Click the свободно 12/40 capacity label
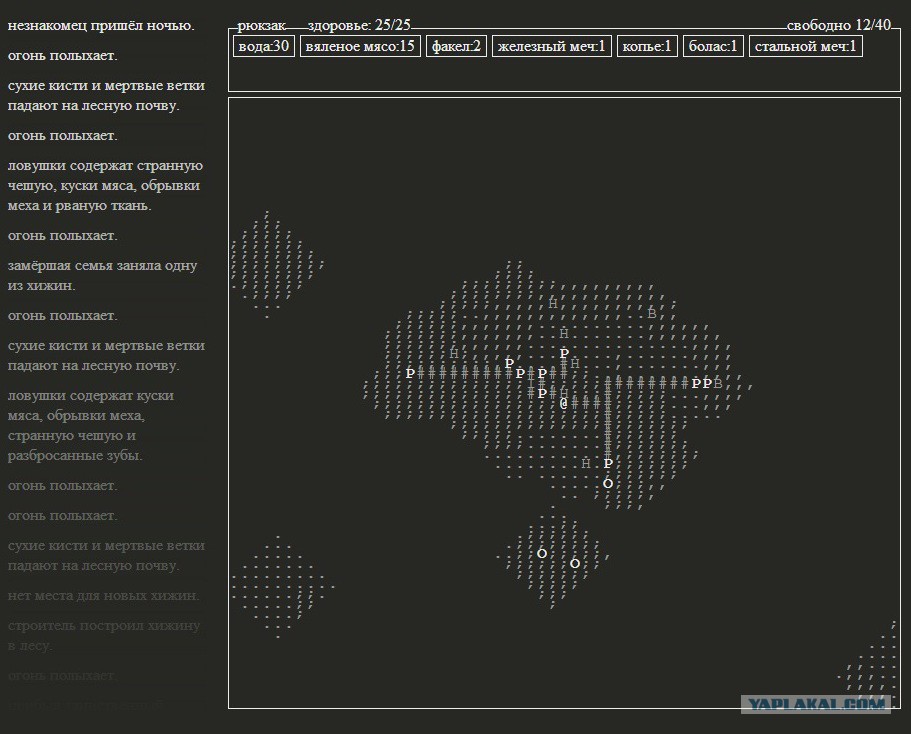The width and height of the screenshot is (911, 734). (839, 25)
